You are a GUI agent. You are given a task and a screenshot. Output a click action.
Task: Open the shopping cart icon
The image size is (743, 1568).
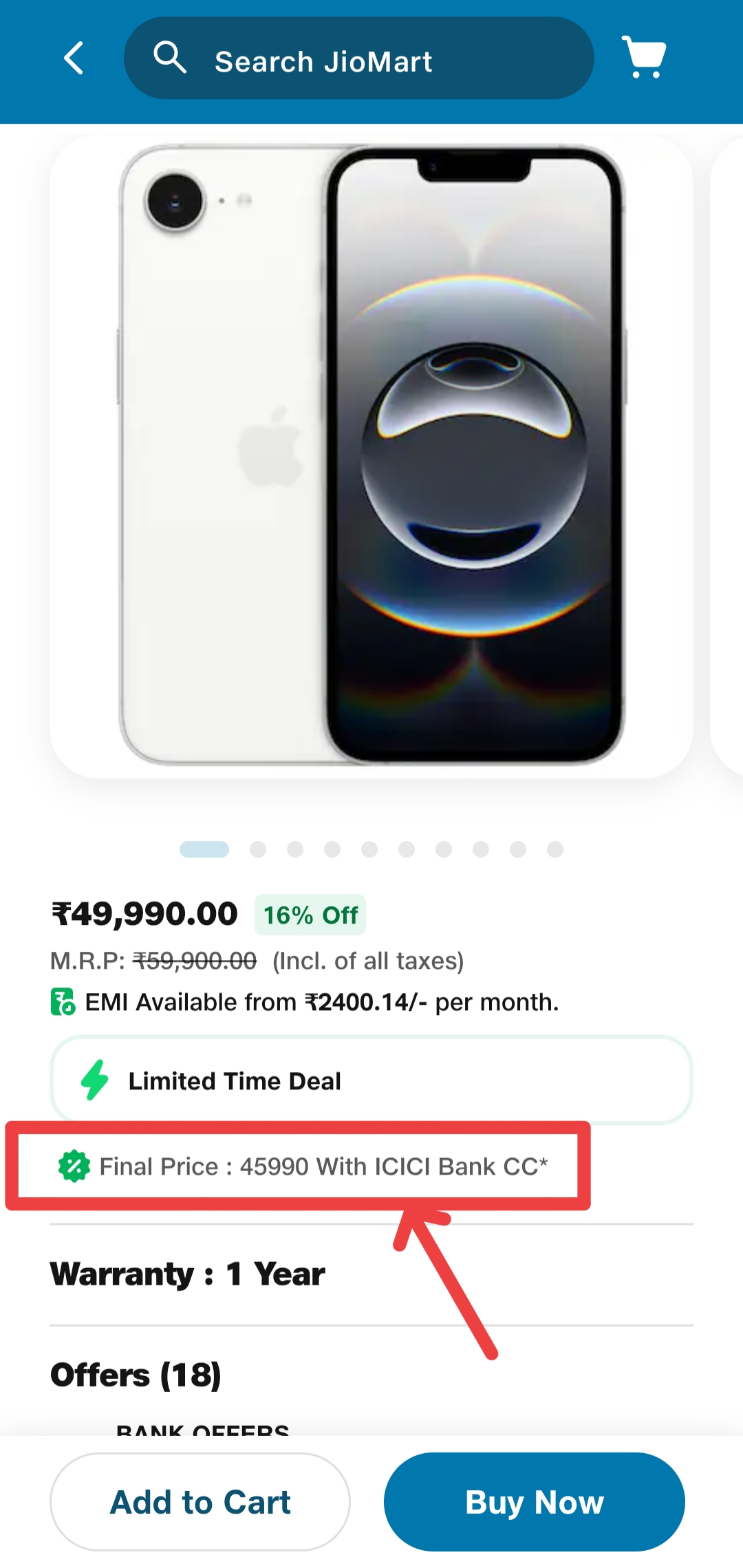coord(643,58)
